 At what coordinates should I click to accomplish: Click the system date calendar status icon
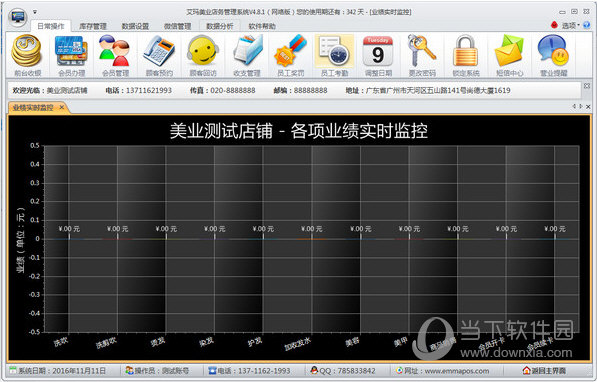coord(13,370)
